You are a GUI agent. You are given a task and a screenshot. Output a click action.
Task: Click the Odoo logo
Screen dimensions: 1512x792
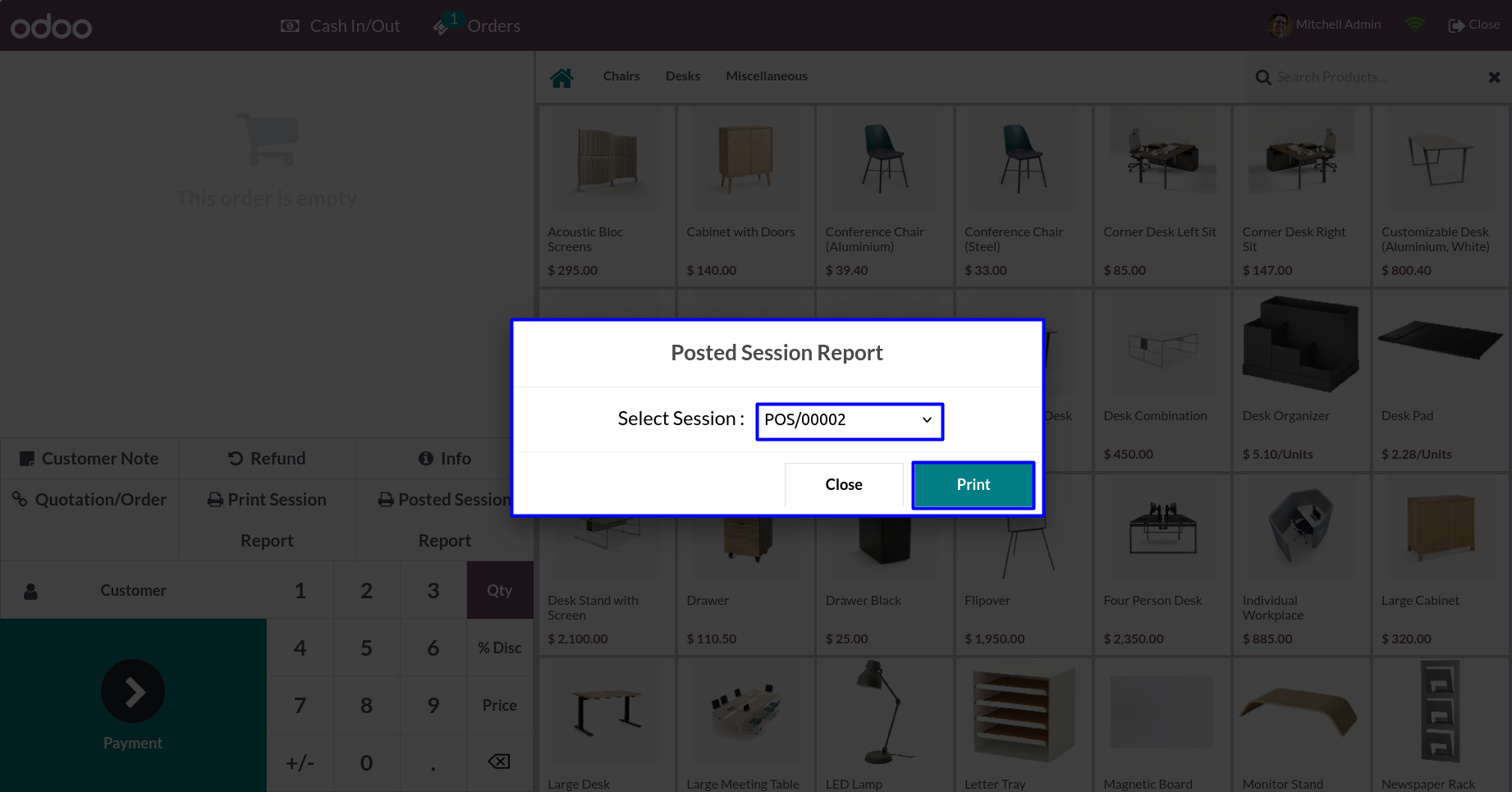(51, 26)
